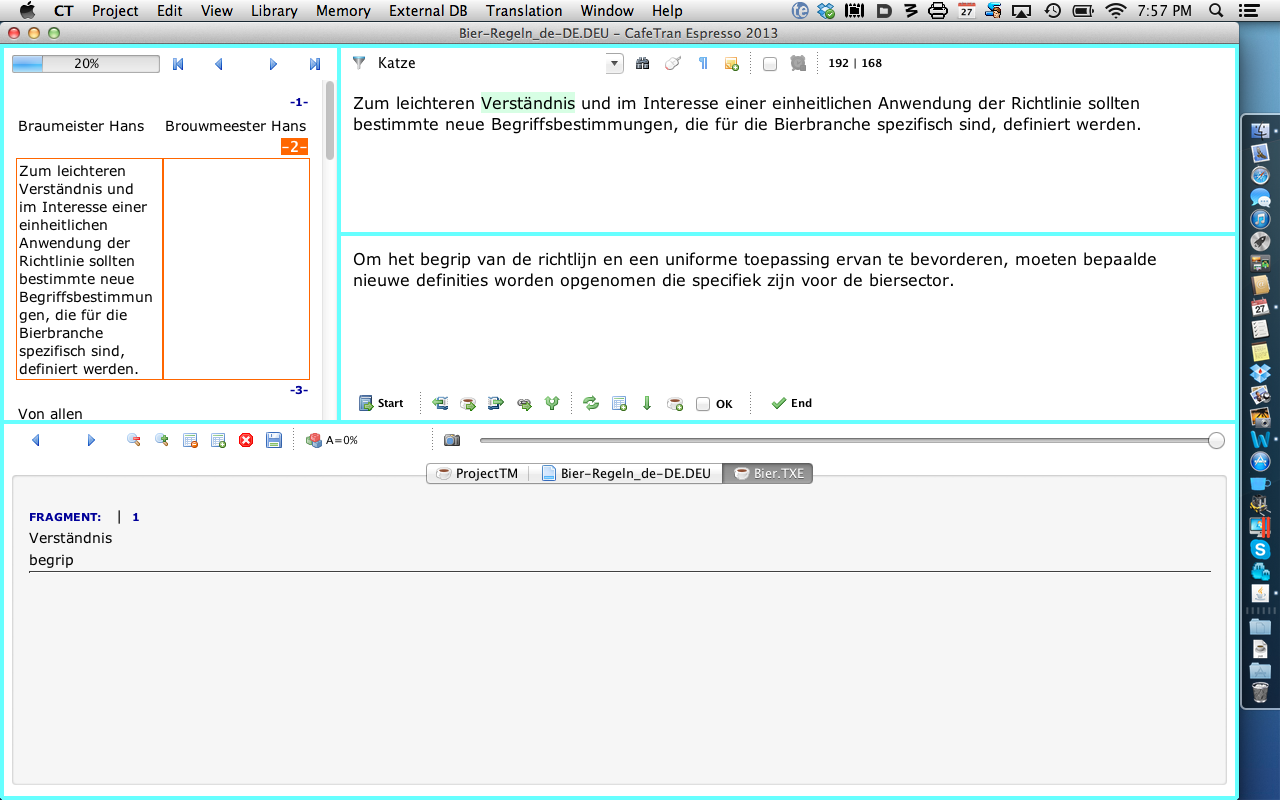Image resolution: width=1280 pixels, height=800 pixels.
Task: Click the green circular arrows refresh icon
Action: pos(591,404)
